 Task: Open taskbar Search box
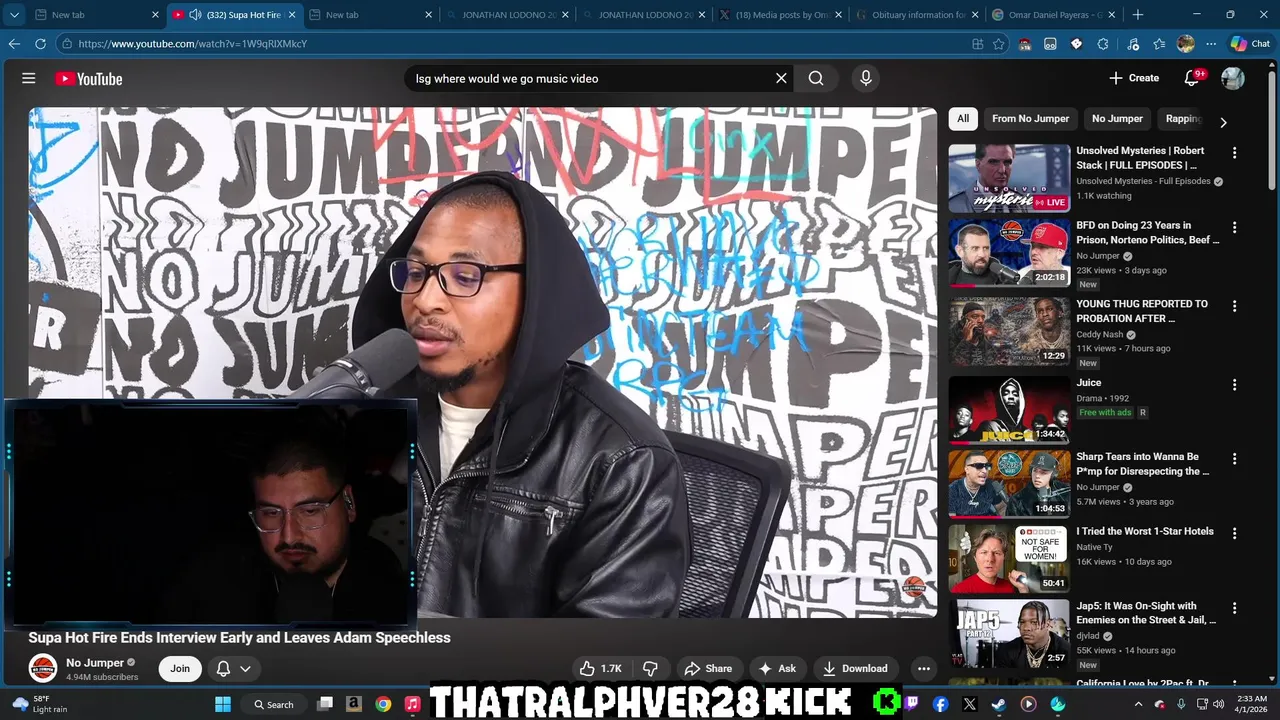[273, 704]
